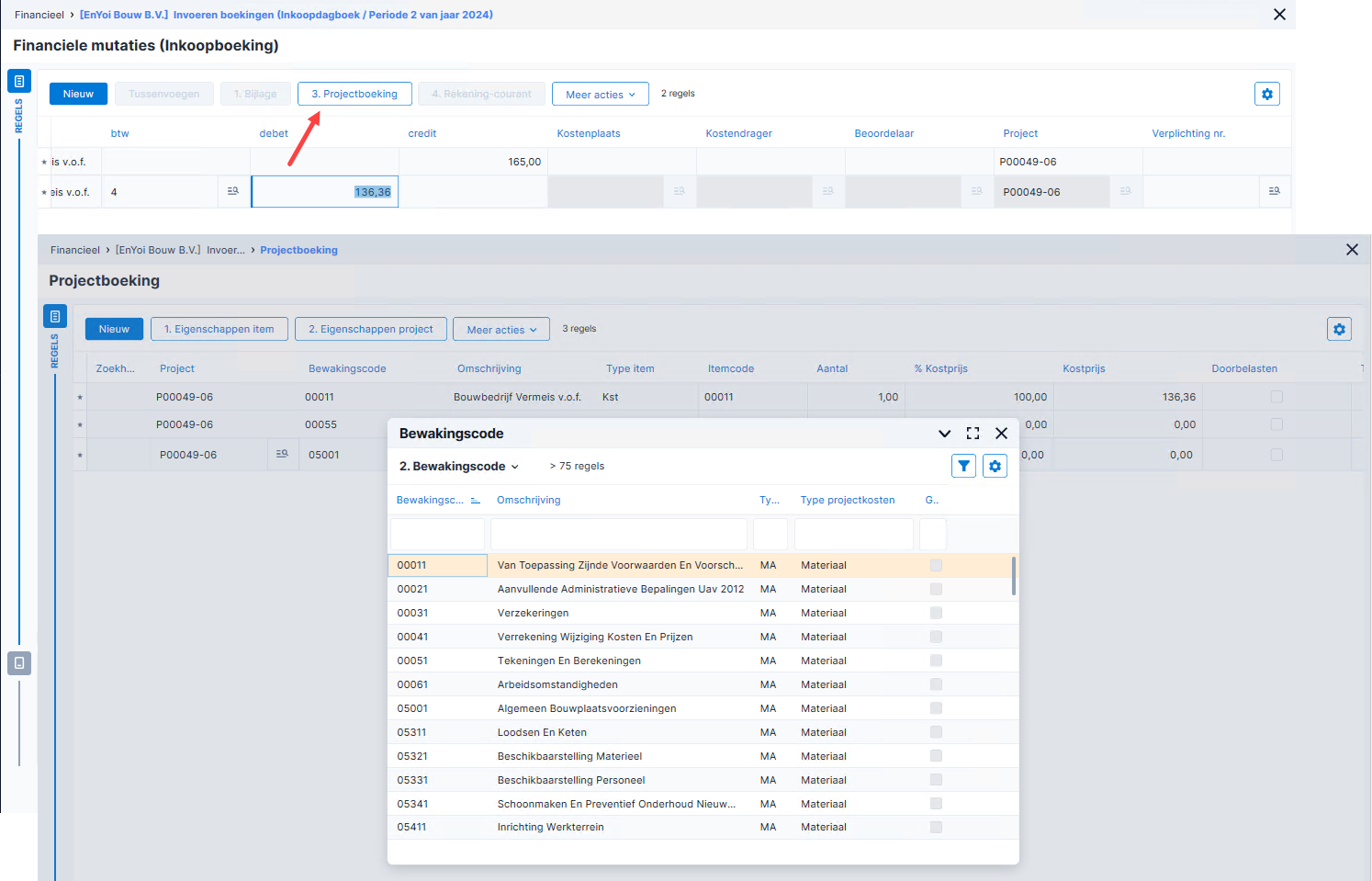This screenshot has height=881, width=1372.
Task: Click the Omschrijving filter field in popup
Action: coord(619,534)
